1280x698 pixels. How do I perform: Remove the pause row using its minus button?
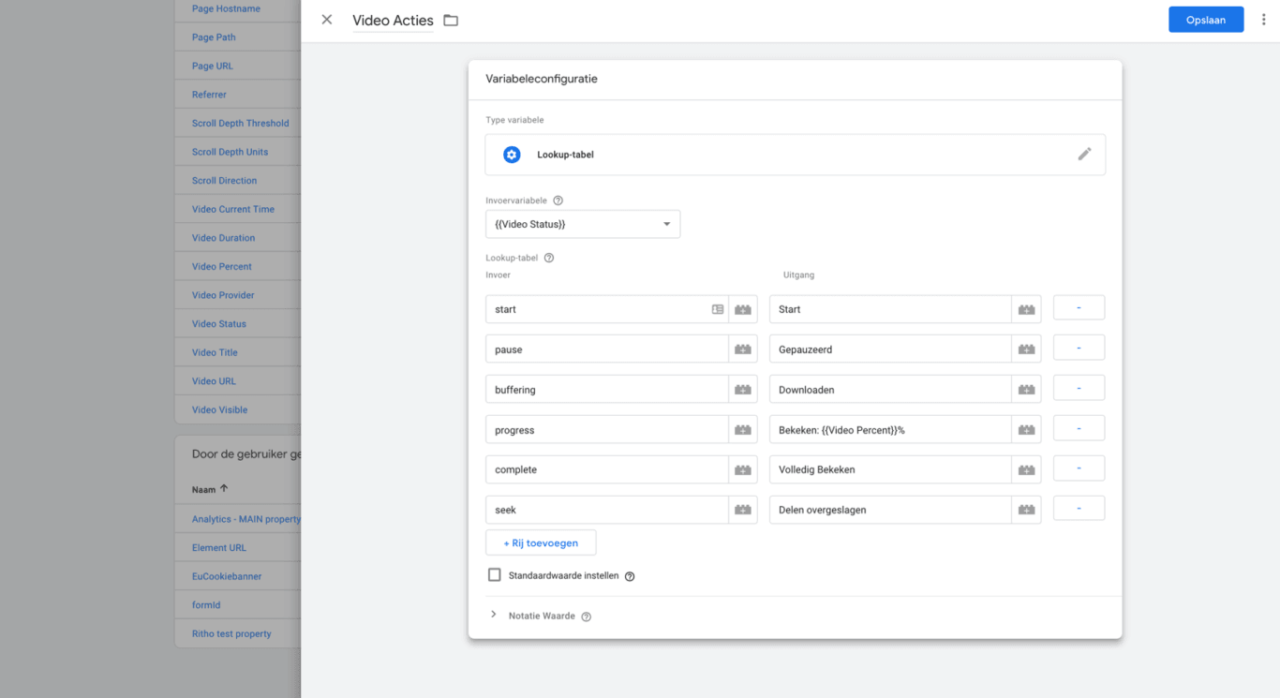tap(1078, 347)
